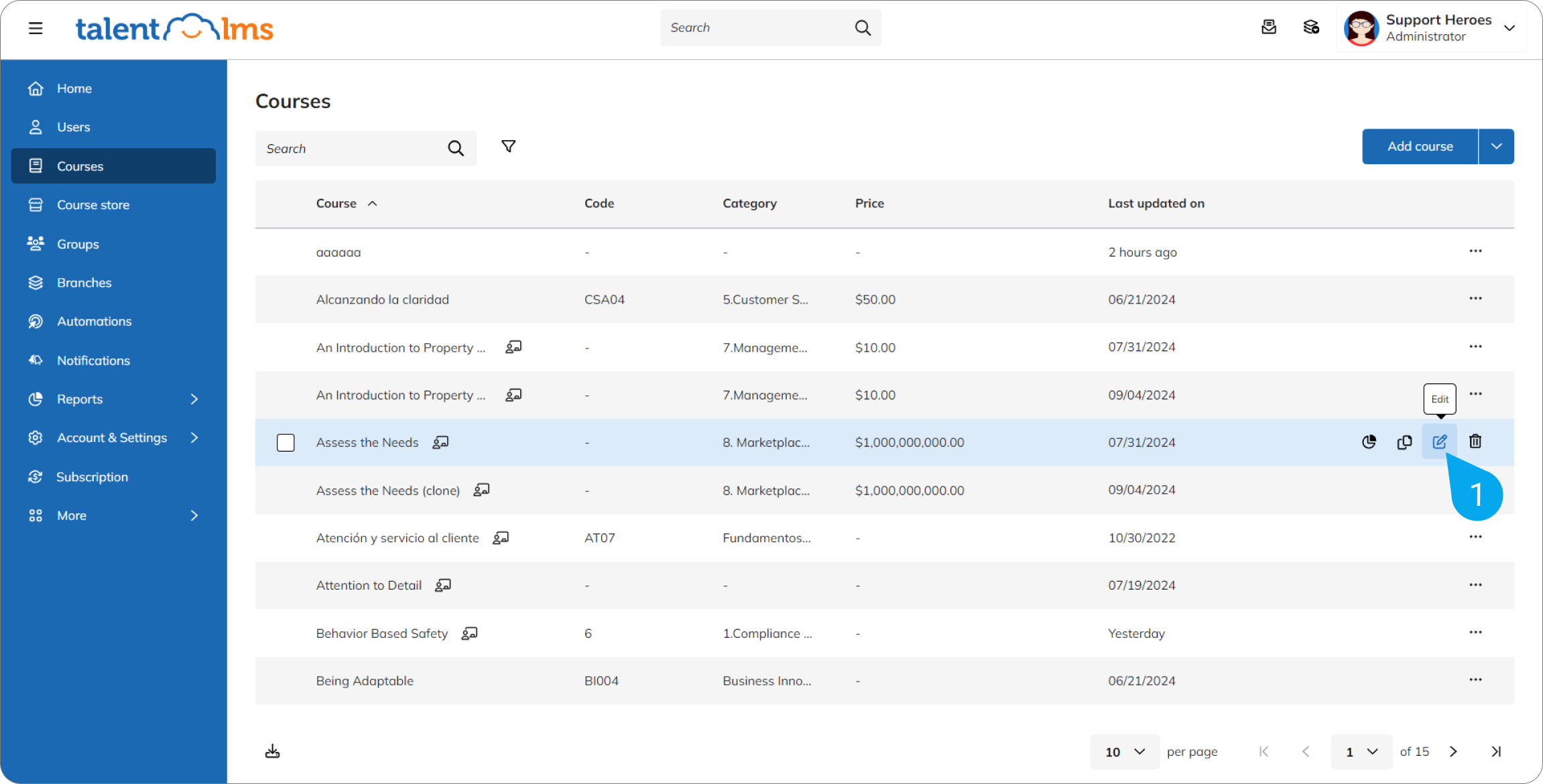
Task: Click the trash delete icon in highlighted row
Action: (1475, 442)
